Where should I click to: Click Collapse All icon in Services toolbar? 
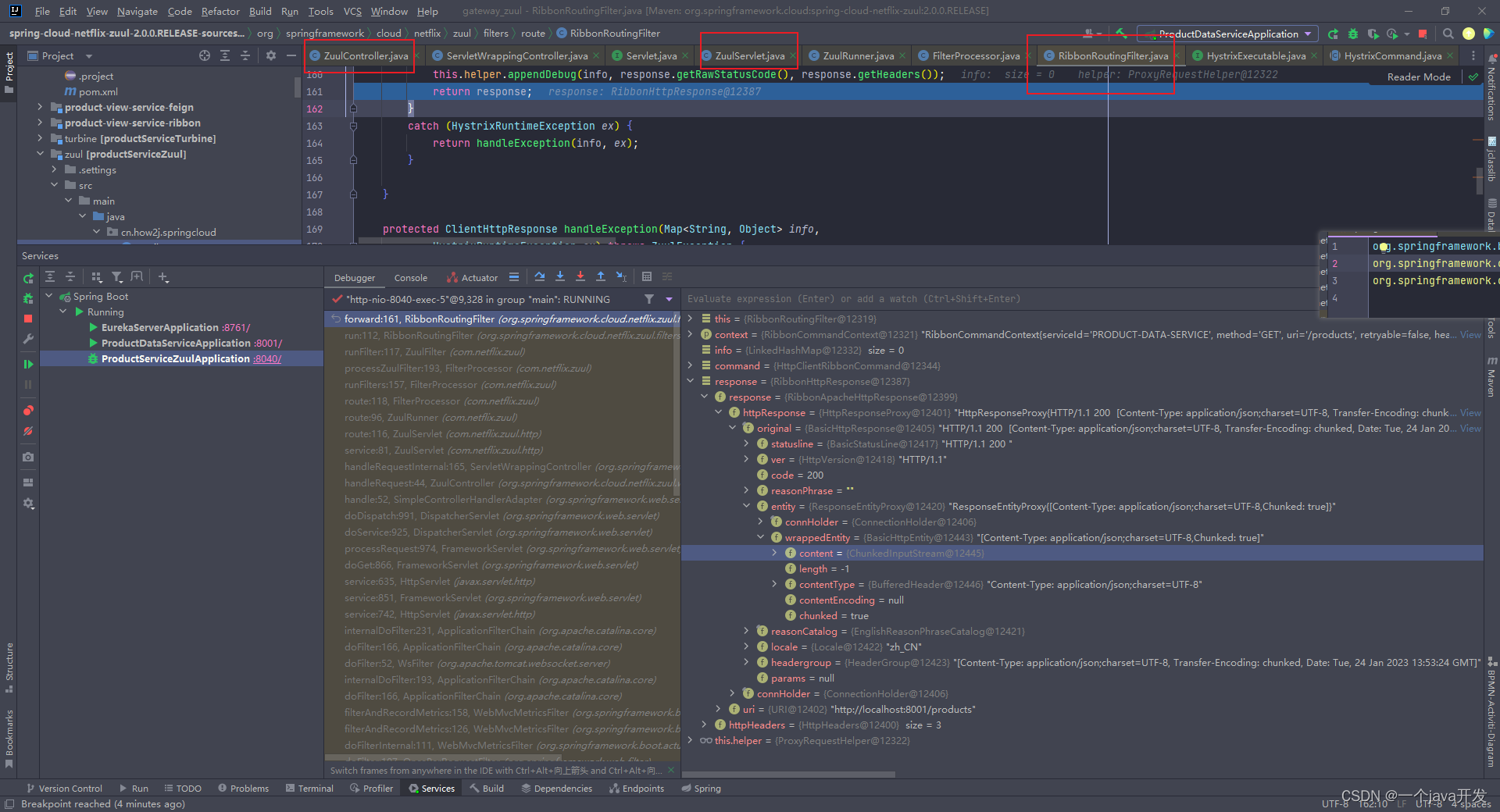pyautogui.click(x=70, y=276)
